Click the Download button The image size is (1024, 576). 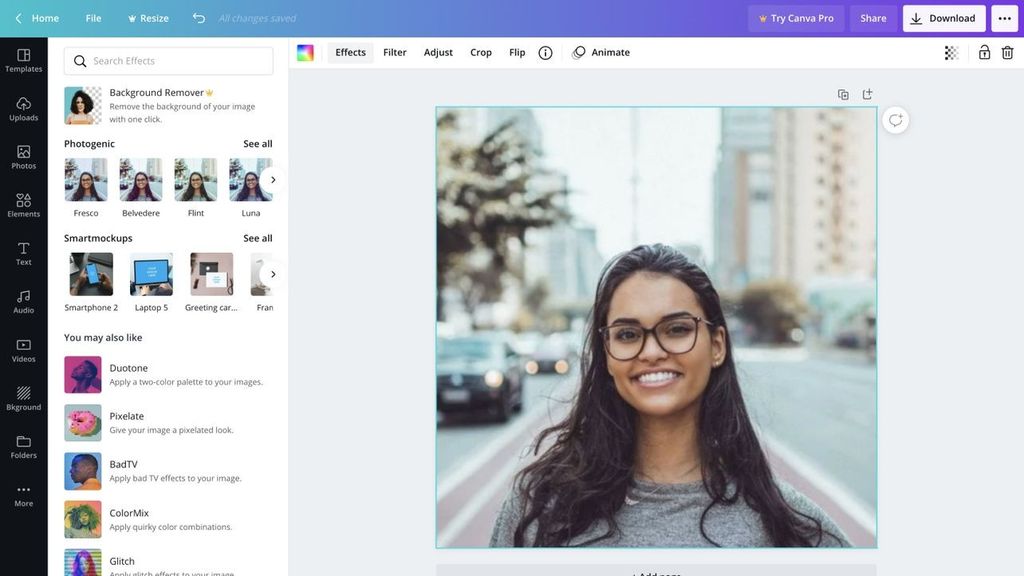coord(944,16)
